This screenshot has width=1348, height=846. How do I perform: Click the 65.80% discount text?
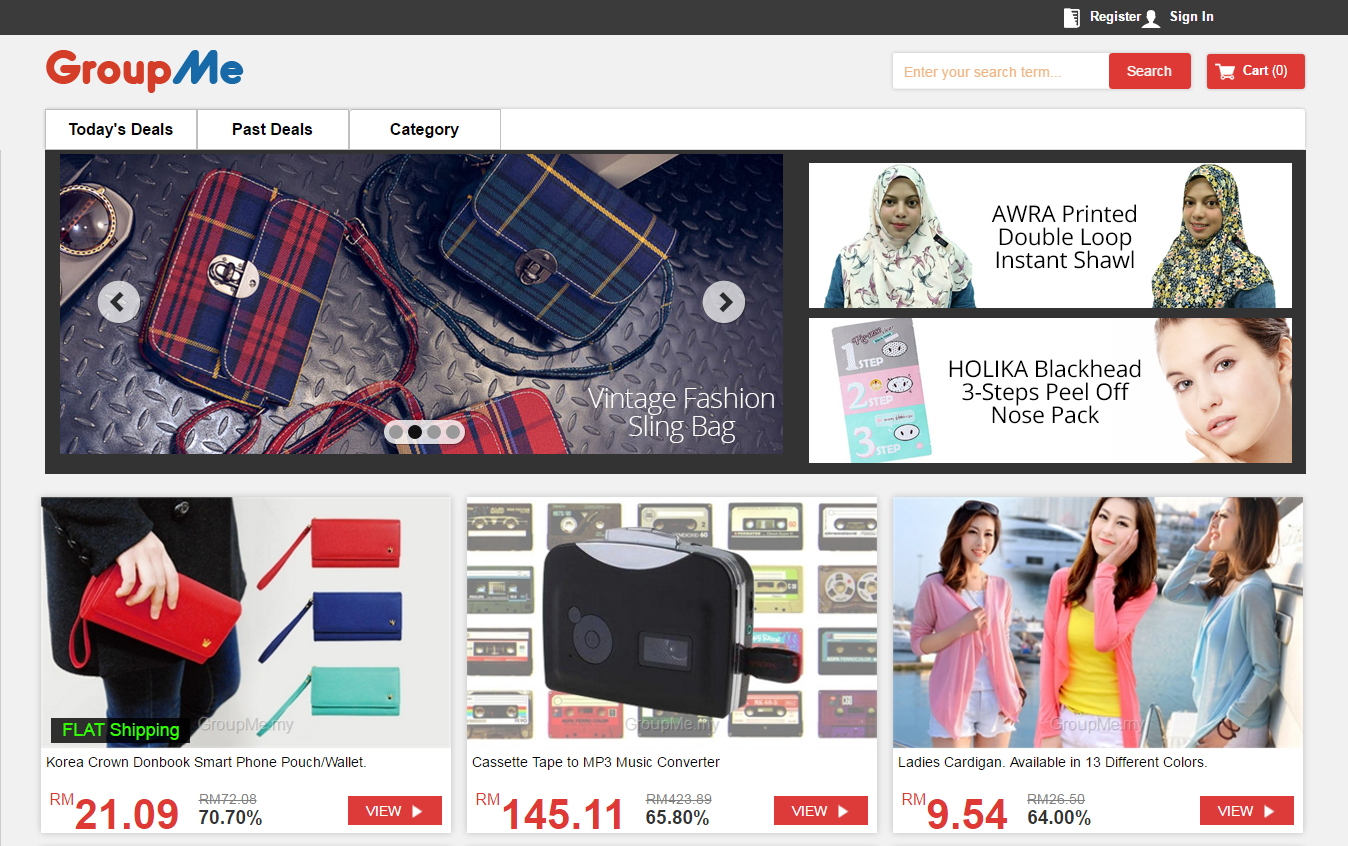(x=677, y=818)
